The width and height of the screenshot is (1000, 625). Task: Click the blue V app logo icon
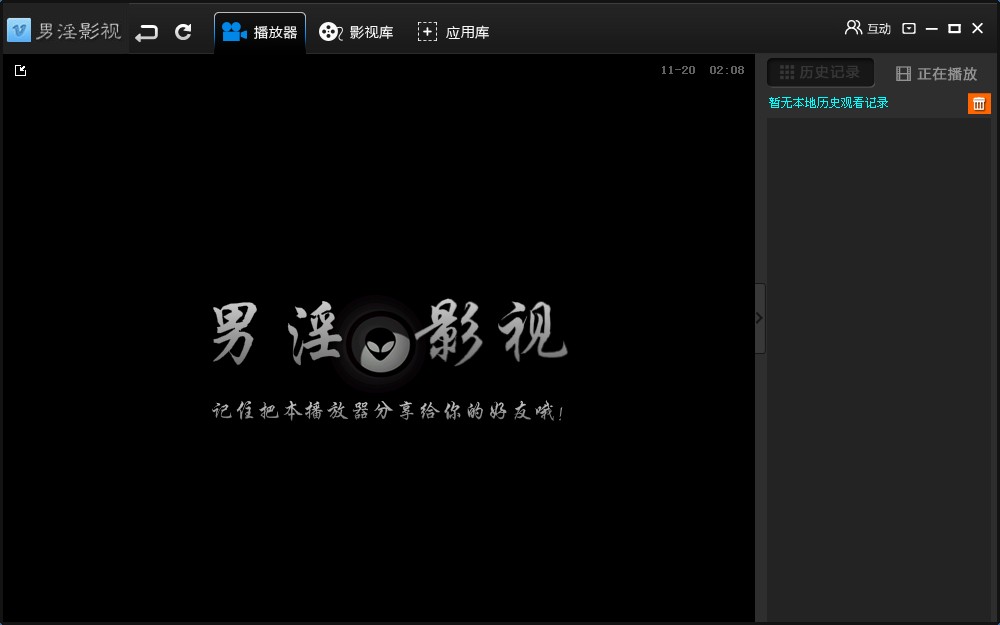[x=19, y=31]
